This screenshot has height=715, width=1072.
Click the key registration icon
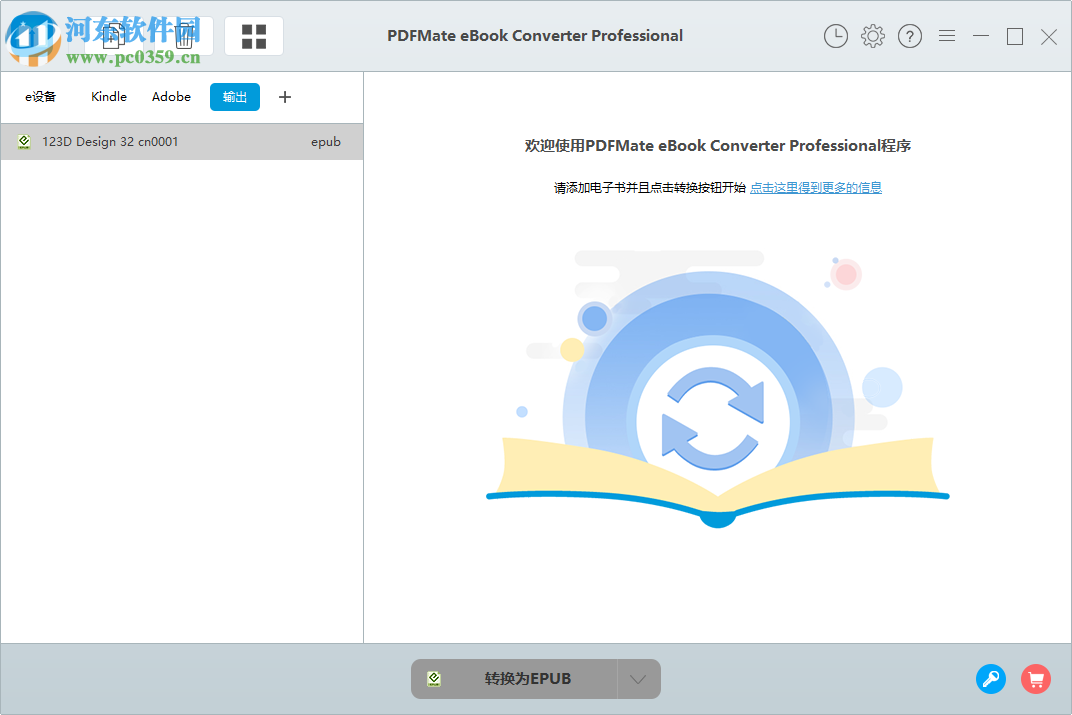point(991,679)
